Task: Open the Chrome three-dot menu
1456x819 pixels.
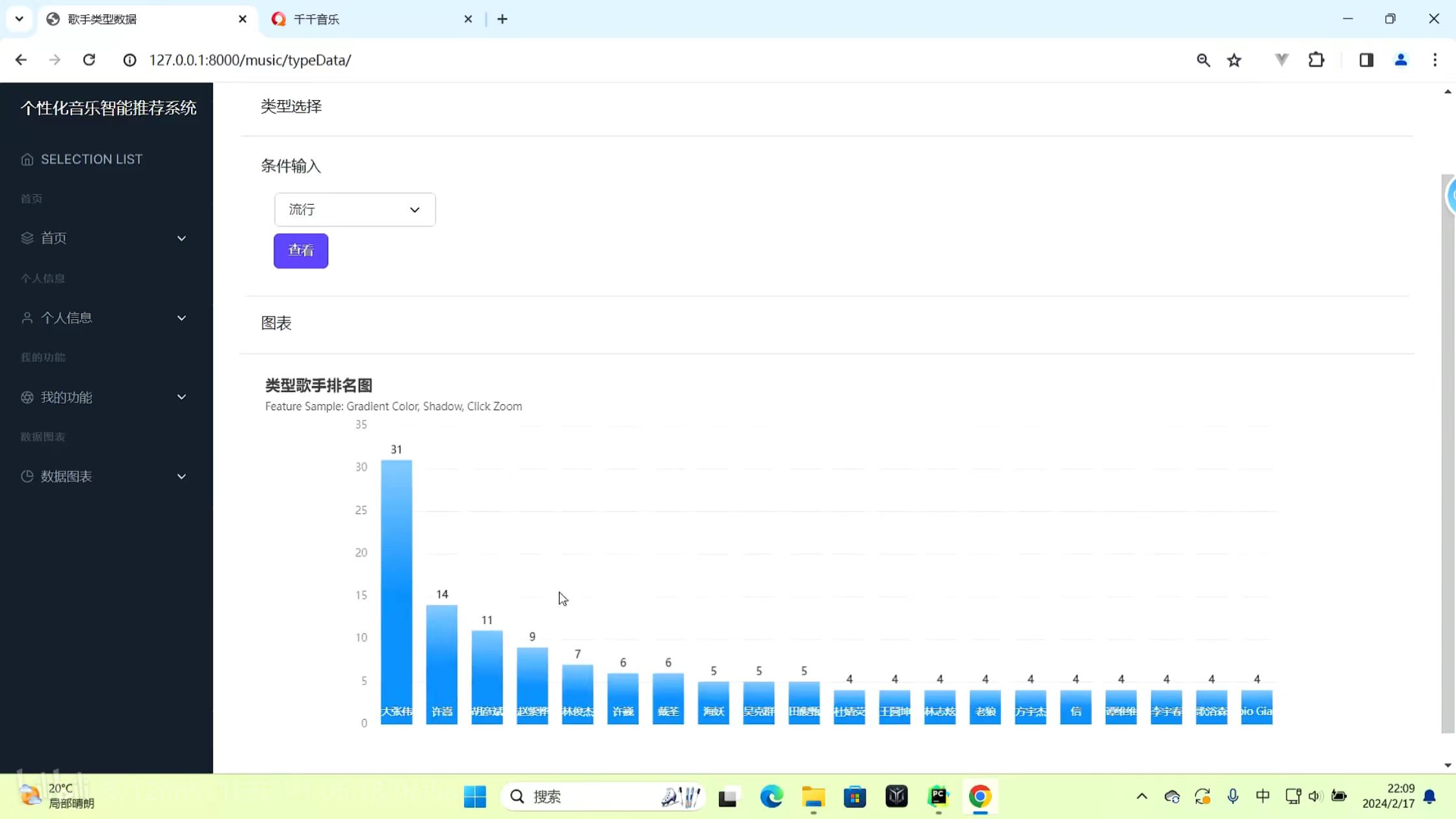Action: [x=1435, y=60]
